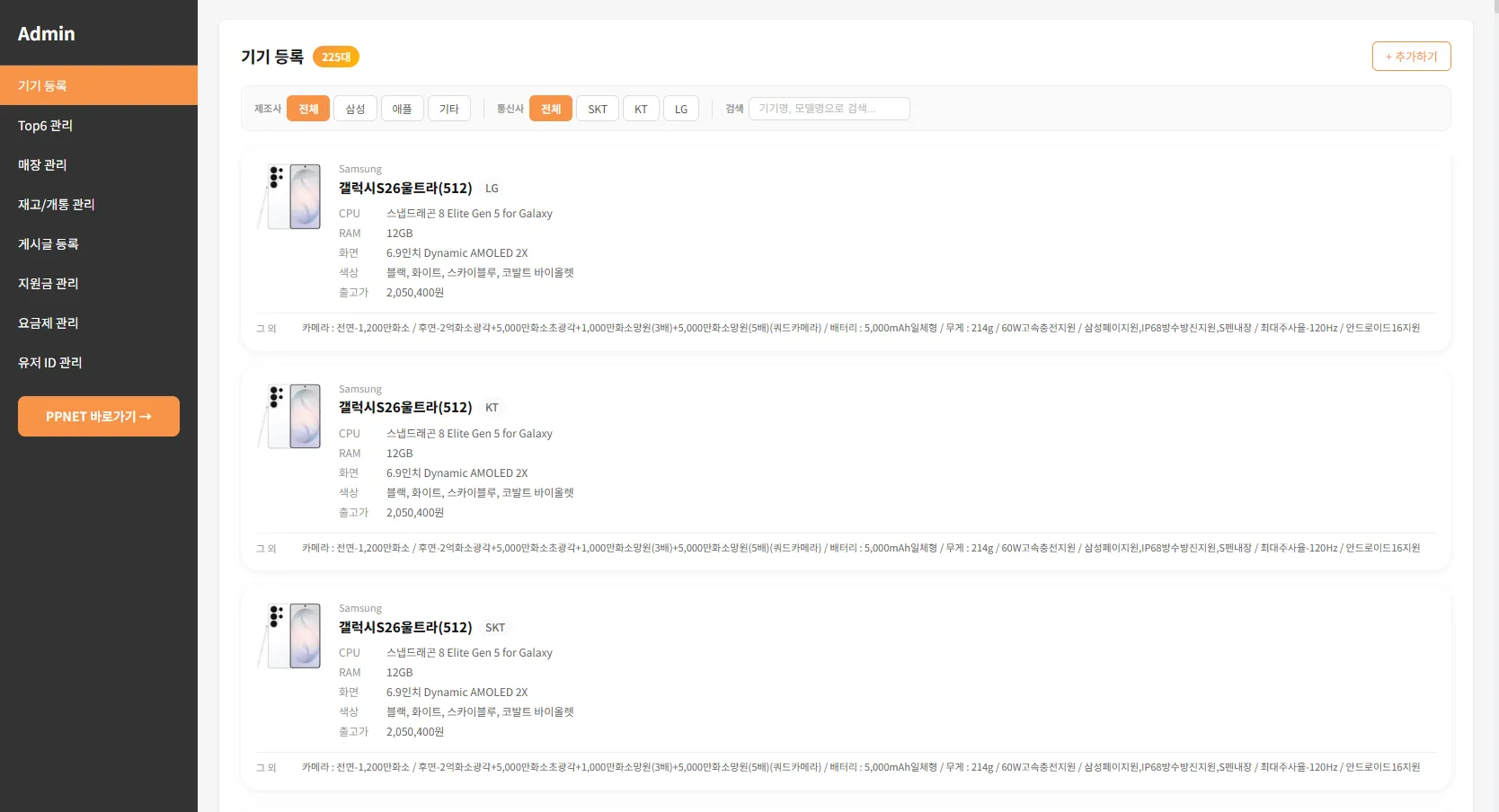The height and width of the screenshot is (812, 1499).
Task: Click the 카메라 spec line in SKT card
Action: point(861,767)
